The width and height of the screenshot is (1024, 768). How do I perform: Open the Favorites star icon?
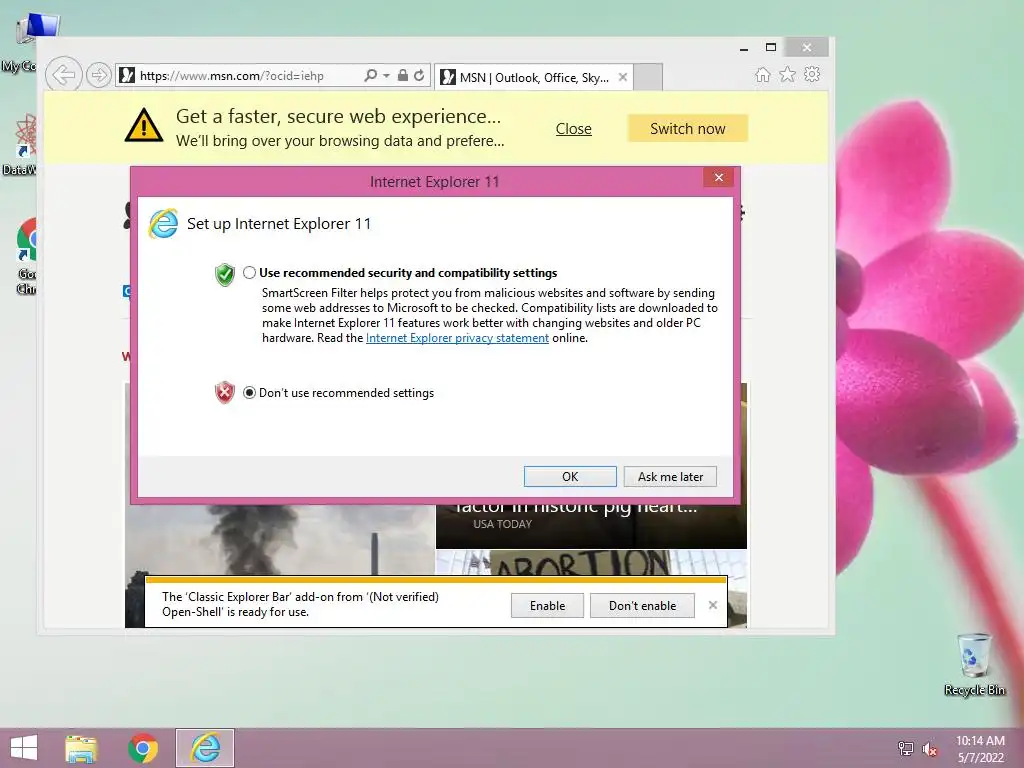(x=788, y=74)
